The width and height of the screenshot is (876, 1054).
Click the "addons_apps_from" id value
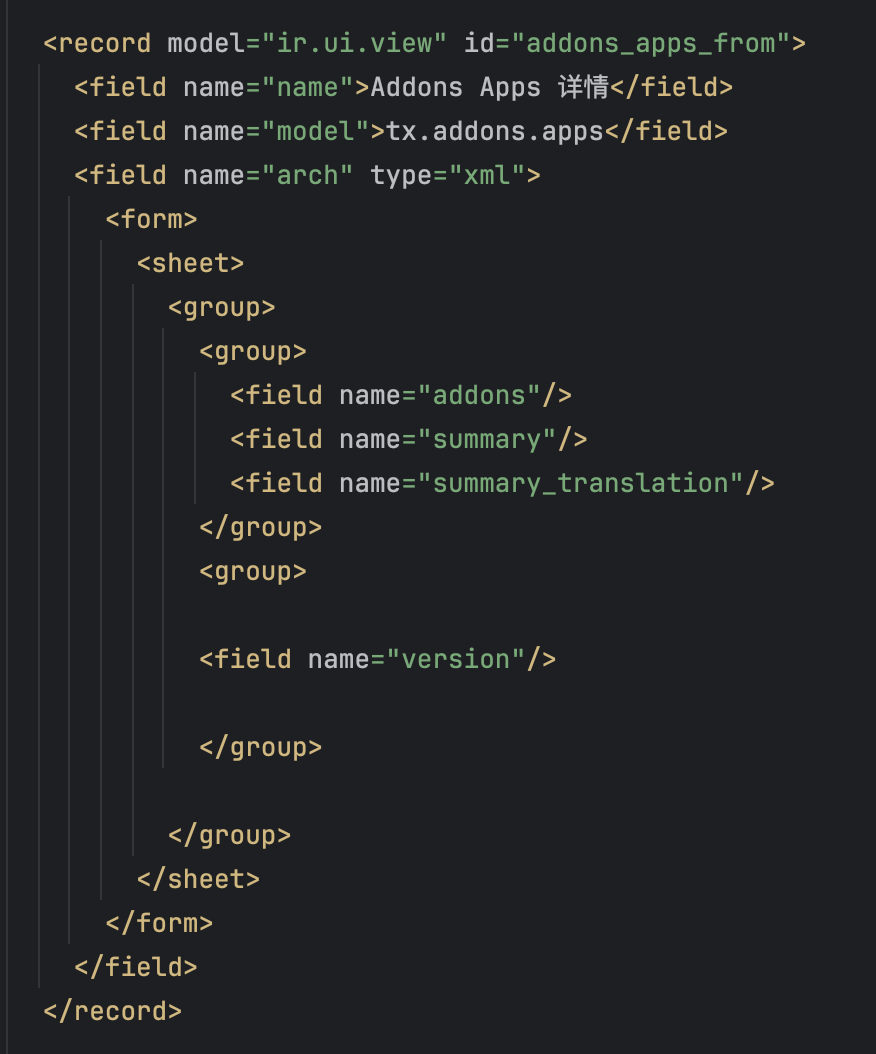(x=651, y=44)
